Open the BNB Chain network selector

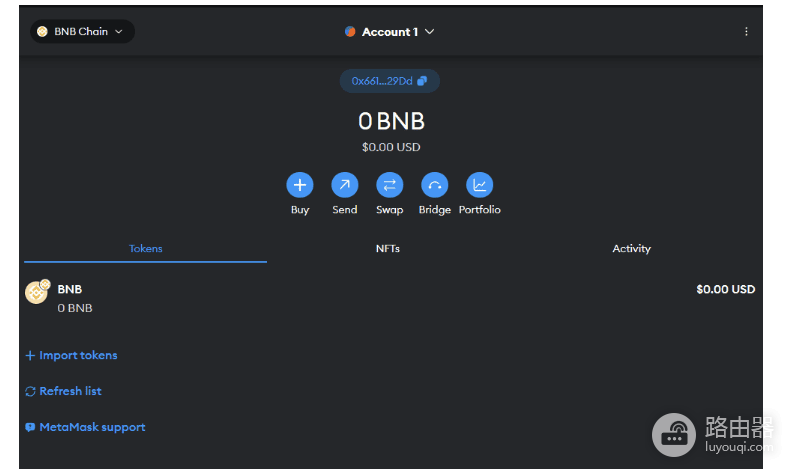click(82, 31)
